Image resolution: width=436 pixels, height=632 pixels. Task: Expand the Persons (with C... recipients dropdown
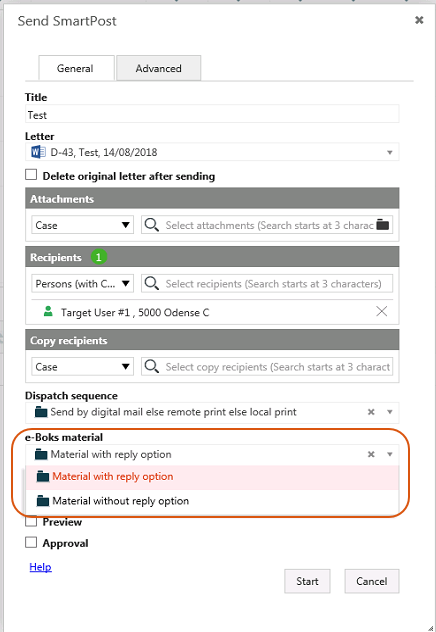(x=83, y=284)
